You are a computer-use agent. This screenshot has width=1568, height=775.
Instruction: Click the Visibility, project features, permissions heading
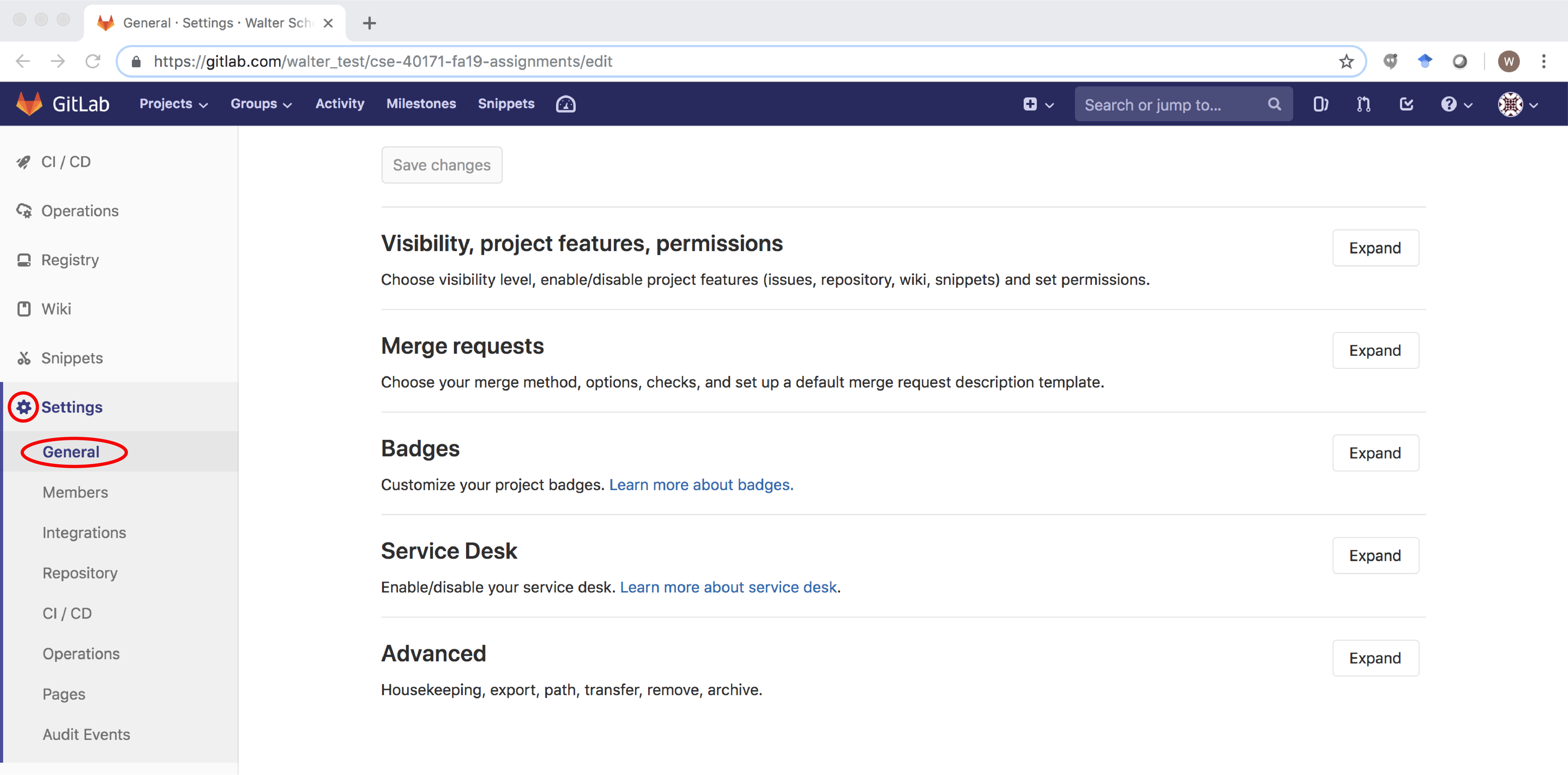tap(582, 243)
